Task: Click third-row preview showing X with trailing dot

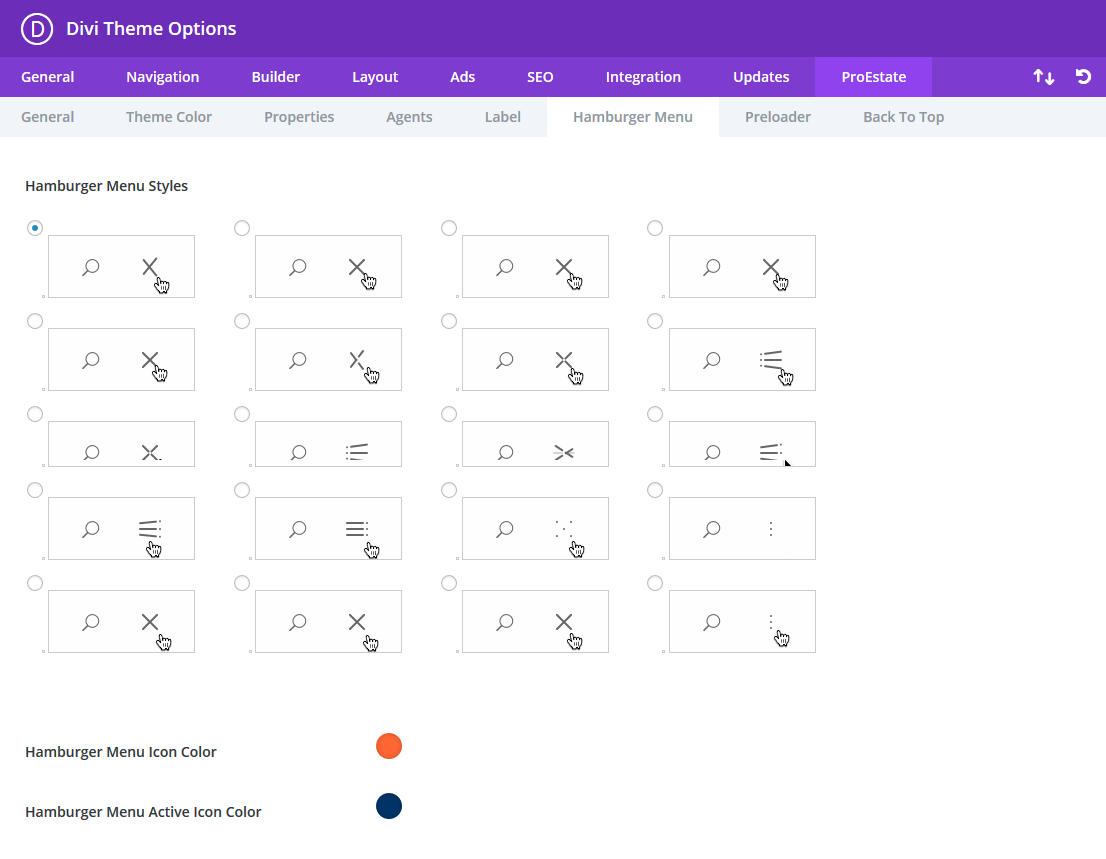Action: [x=121, y=444]
